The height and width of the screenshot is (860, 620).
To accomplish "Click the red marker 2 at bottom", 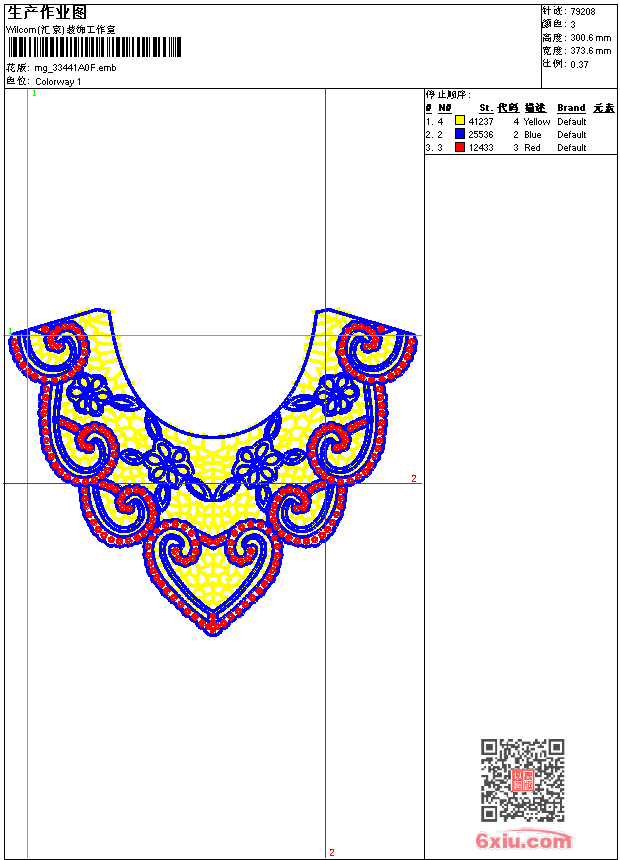I will [x=332, y=852].
